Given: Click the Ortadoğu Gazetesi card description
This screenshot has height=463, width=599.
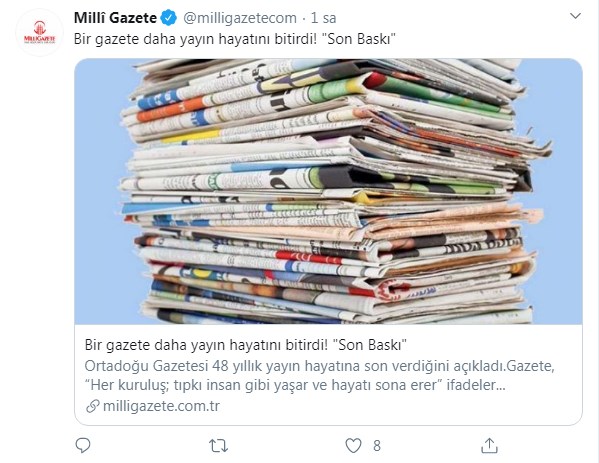Looking at the screenshot, I should pyautogui.click(x=319, y=376).
